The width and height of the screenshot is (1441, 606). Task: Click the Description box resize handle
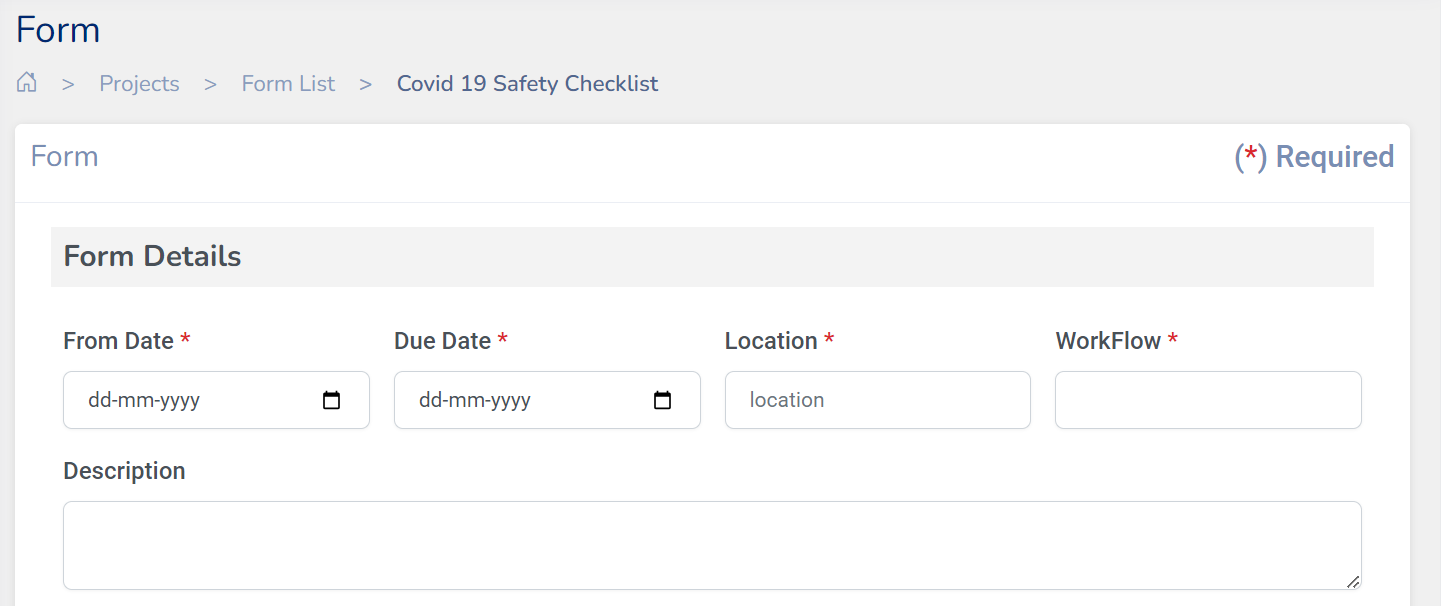point(1352,581)
